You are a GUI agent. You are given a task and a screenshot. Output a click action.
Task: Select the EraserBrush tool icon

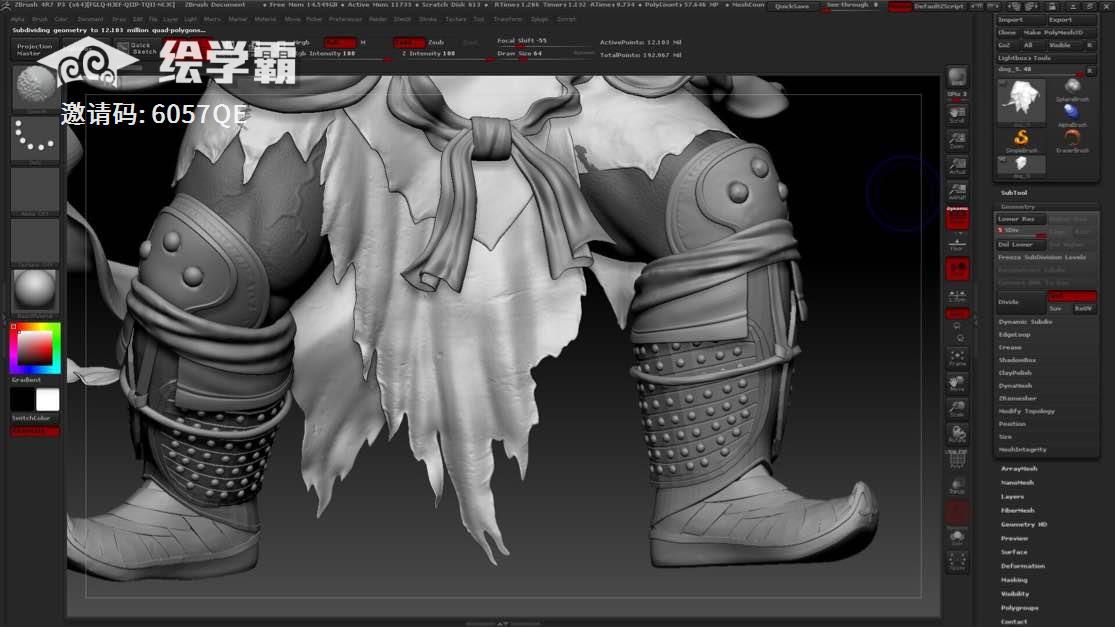tap(1072, 140)
